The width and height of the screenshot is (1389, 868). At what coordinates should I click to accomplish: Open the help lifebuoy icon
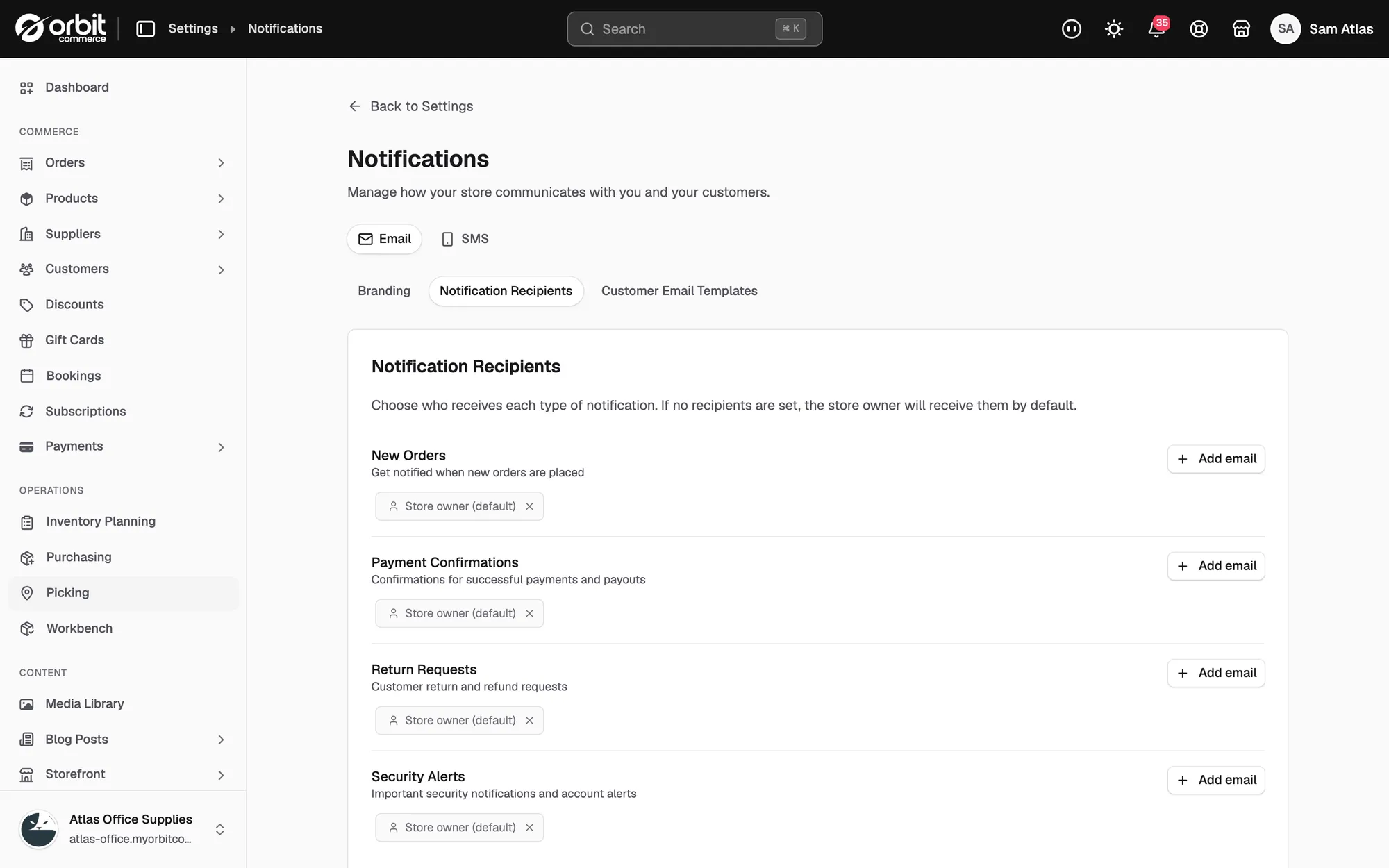[1199, 28]
